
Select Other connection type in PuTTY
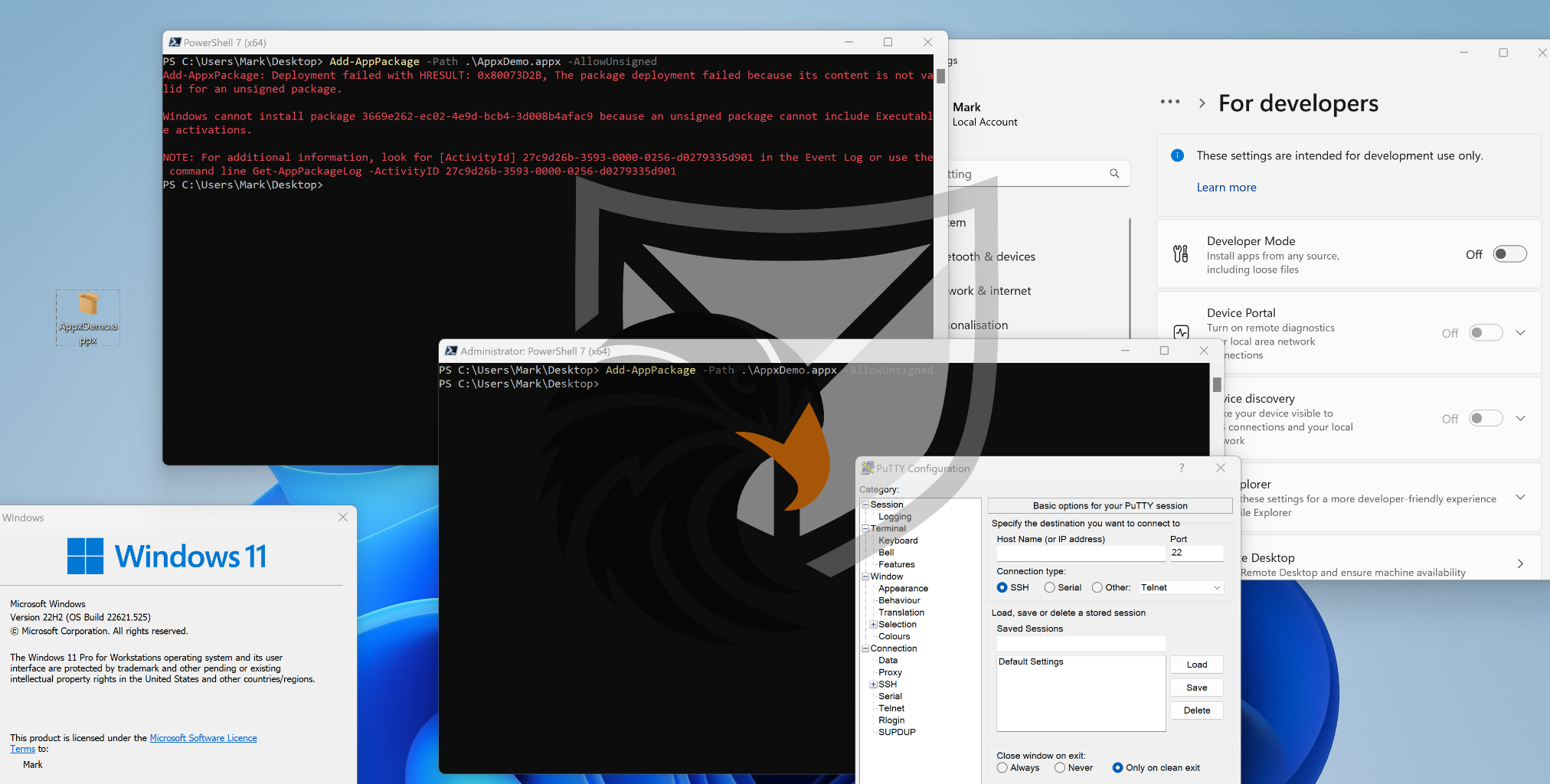tap(1097, 587)
